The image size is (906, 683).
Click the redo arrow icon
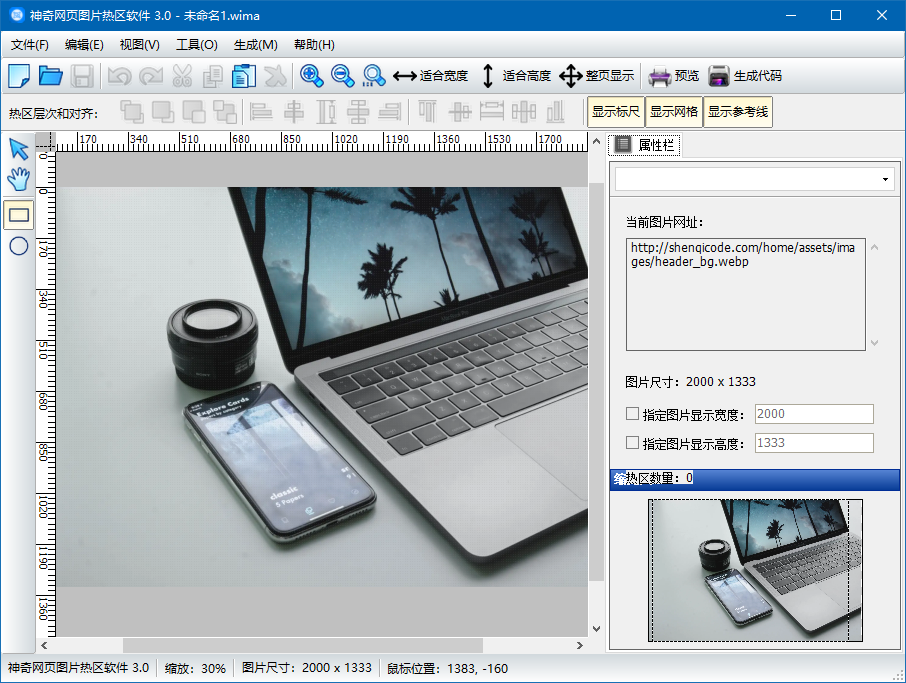(x=151, y=76)
